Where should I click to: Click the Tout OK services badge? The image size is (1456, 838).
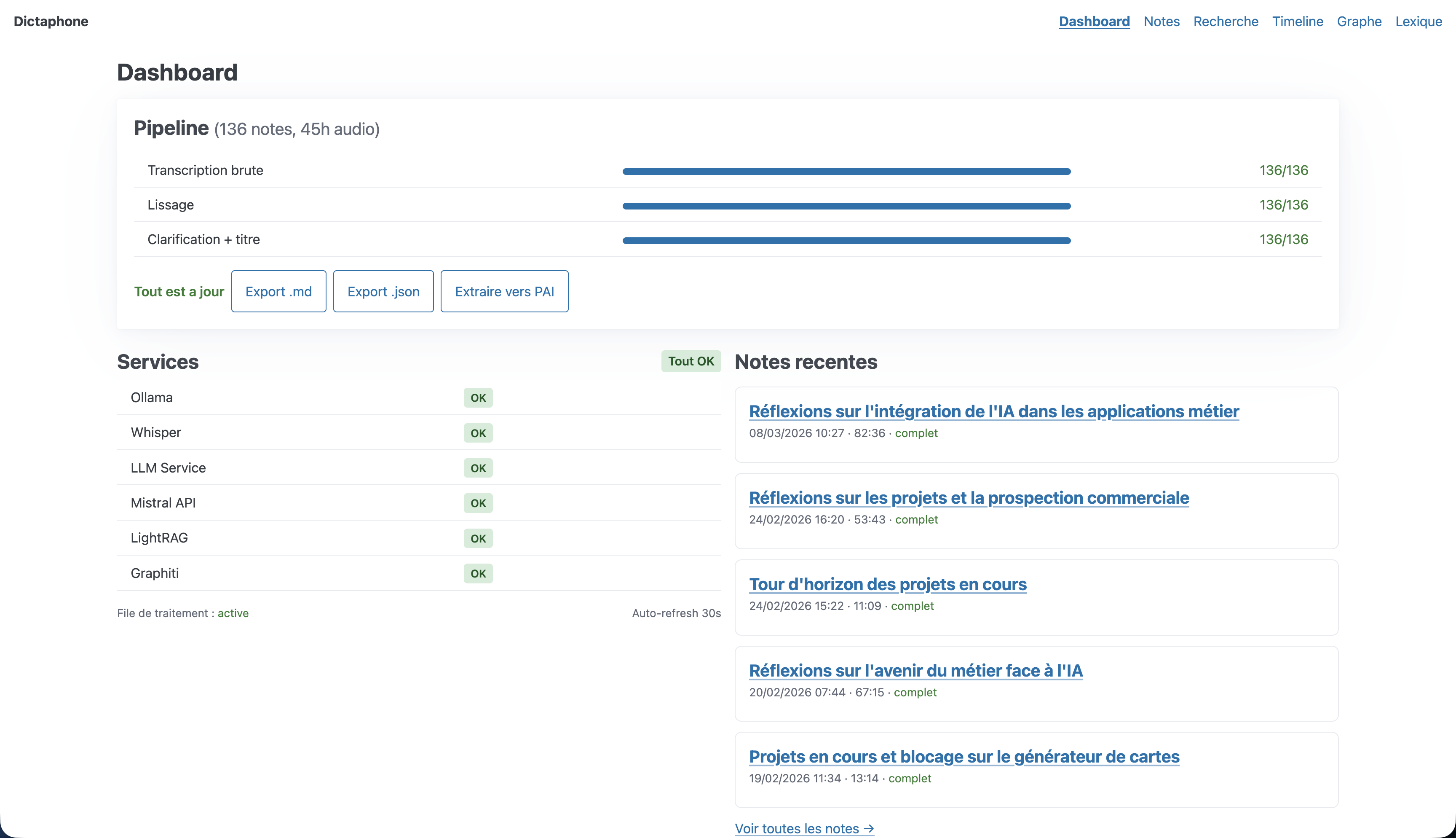coord(691,361)
